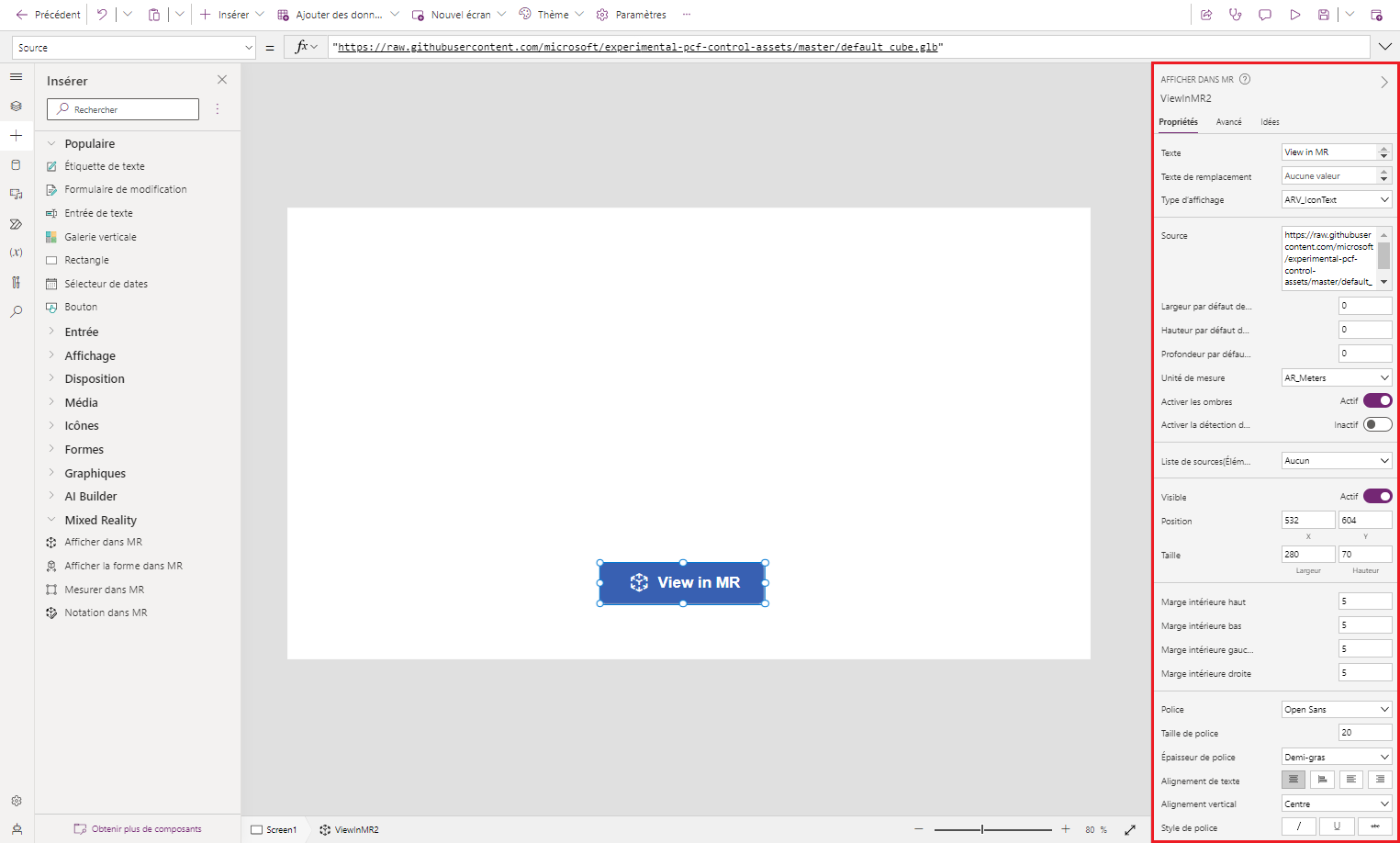The image size is (1400, 843).
Task: Select the View in MR button on canvas
Action: (682, 582)
